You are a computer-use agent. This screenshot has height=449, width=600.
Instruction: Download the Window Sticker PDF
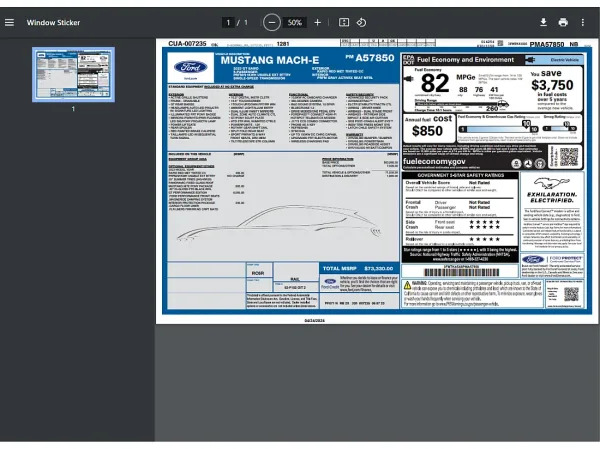point(543,23)
